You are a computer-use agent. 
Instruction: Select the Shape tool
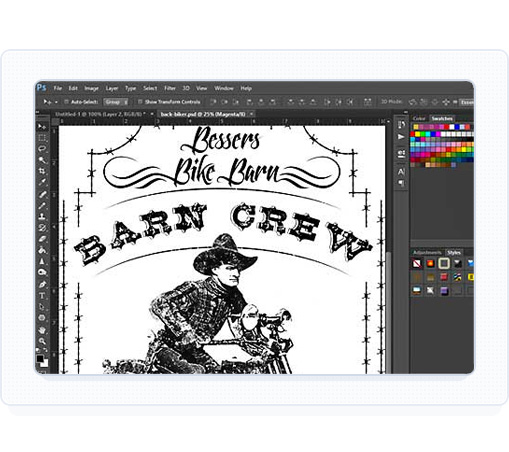pyautogui.click(x=42, y=318)
